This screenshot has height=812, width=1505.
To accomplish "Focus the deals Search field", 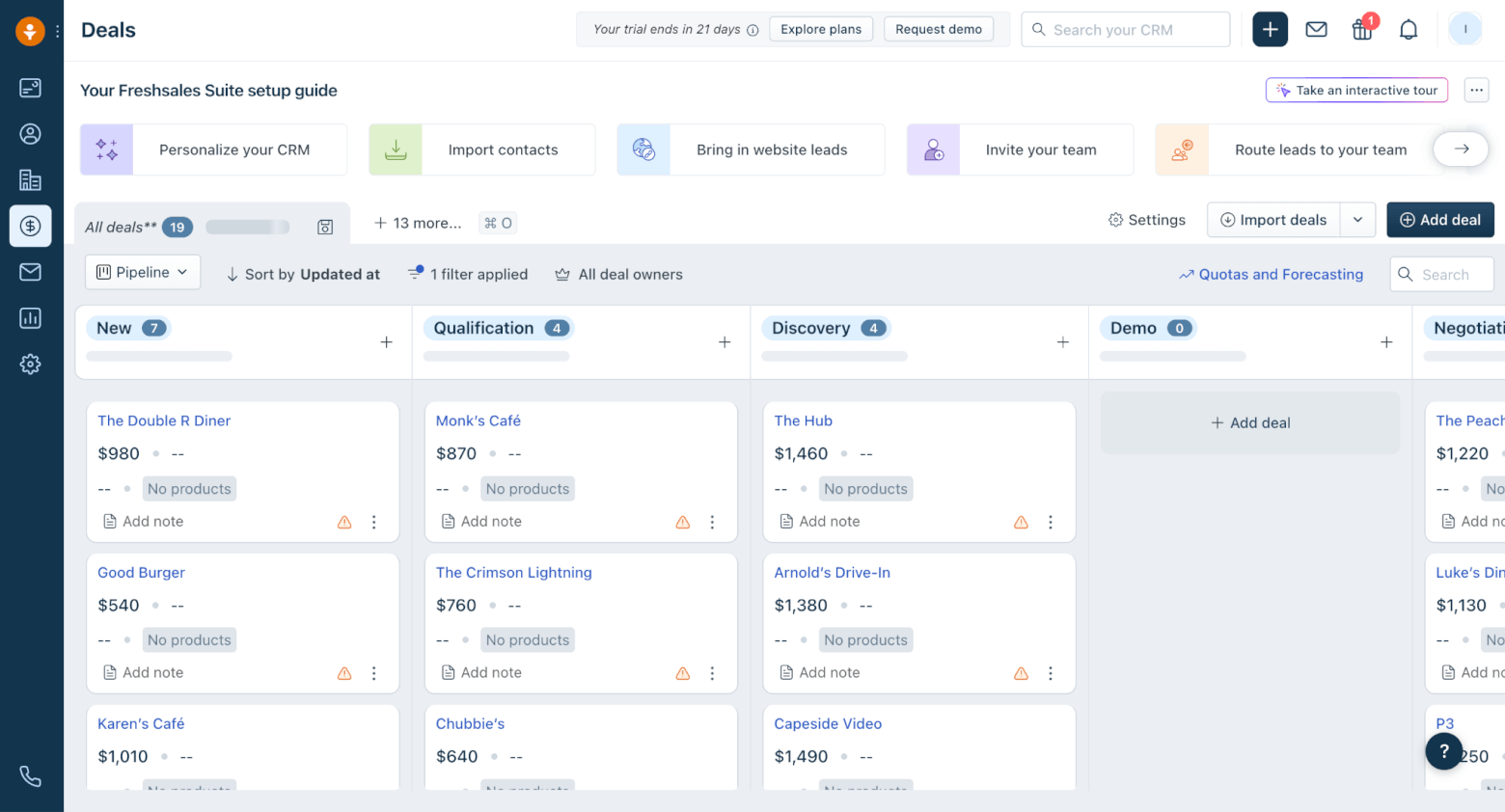I will coord(1441,274).
